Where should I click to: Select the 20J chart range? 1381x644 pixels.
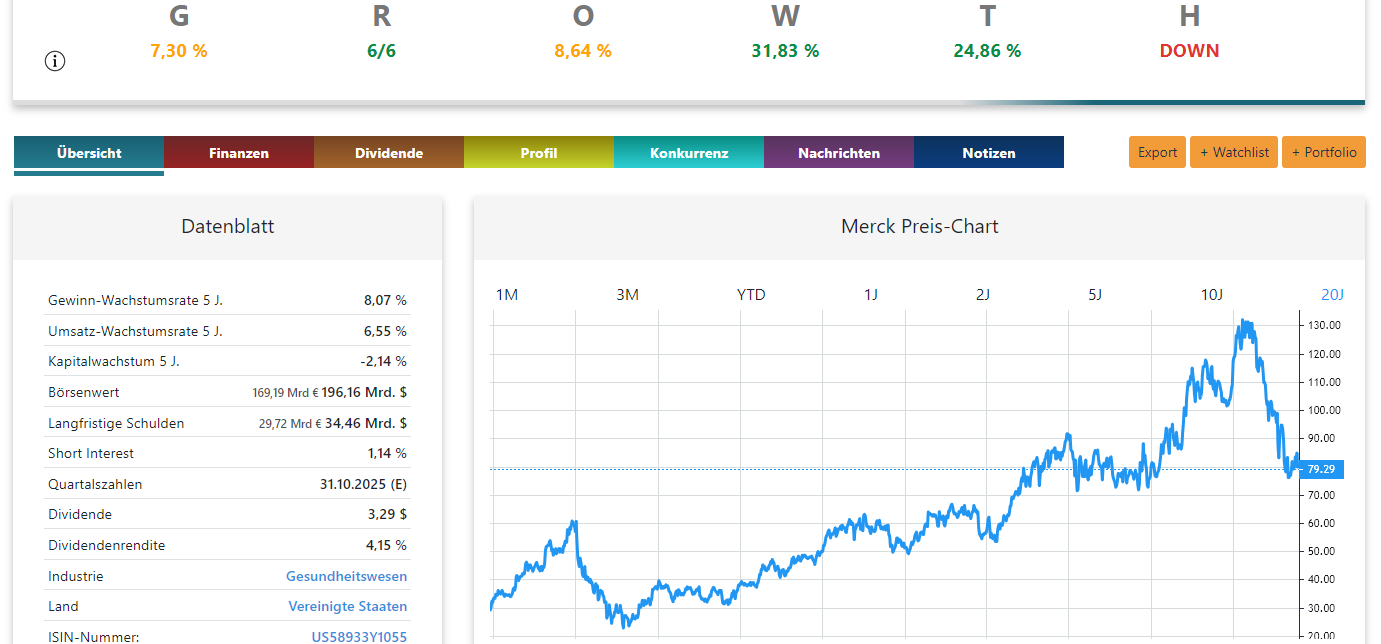pos(1333,294)
